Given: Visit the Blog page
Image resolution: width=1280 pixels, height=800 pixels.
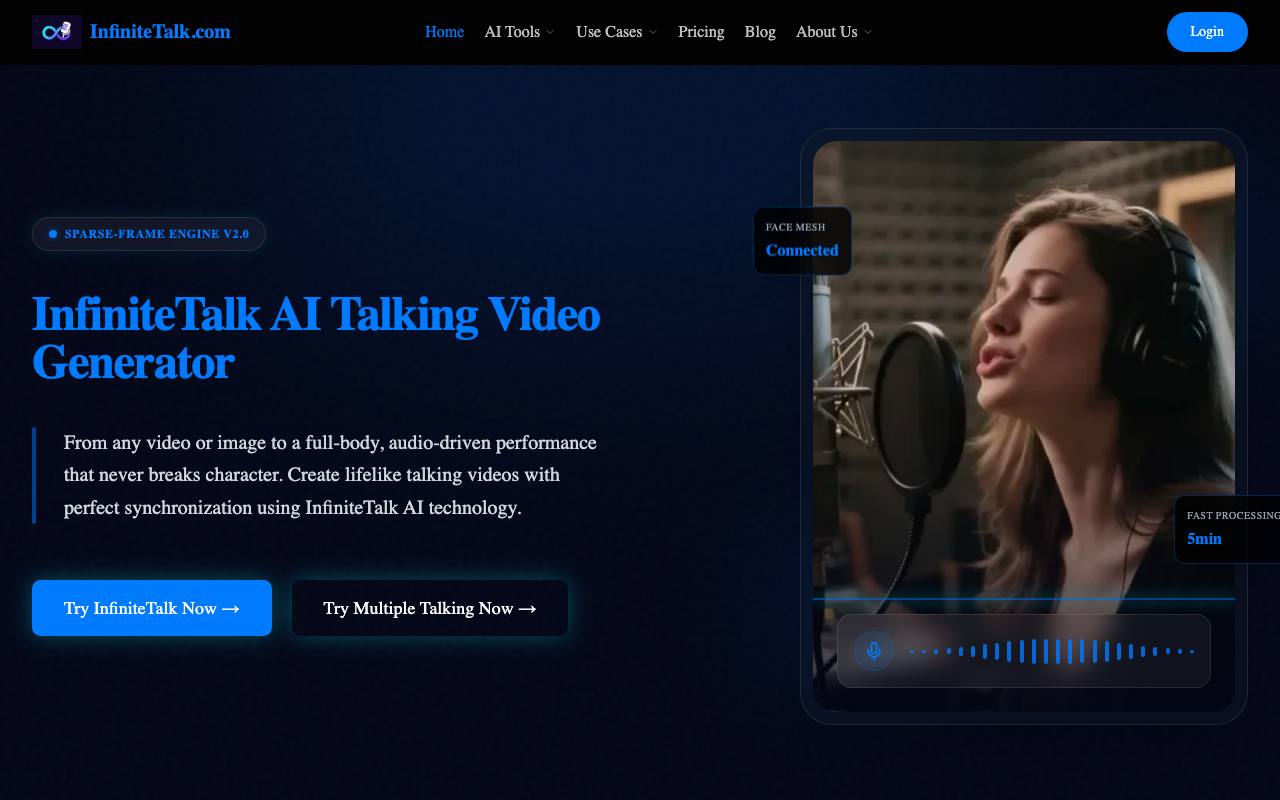Looking at the screenshot, I should pos(760,32).
